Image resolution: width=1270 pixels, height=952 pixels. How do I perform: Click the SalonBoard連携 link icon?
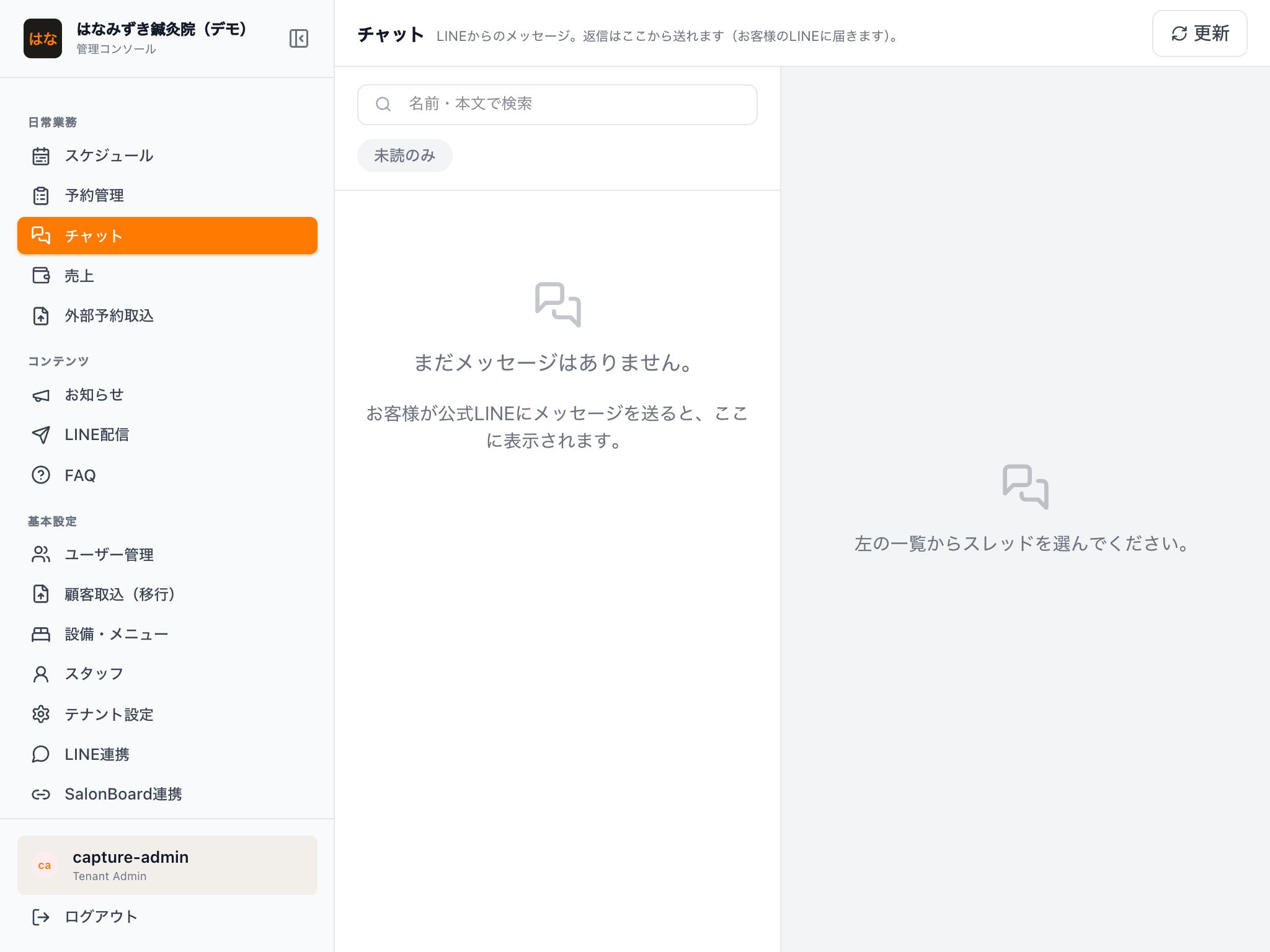[x=41, y=794]
